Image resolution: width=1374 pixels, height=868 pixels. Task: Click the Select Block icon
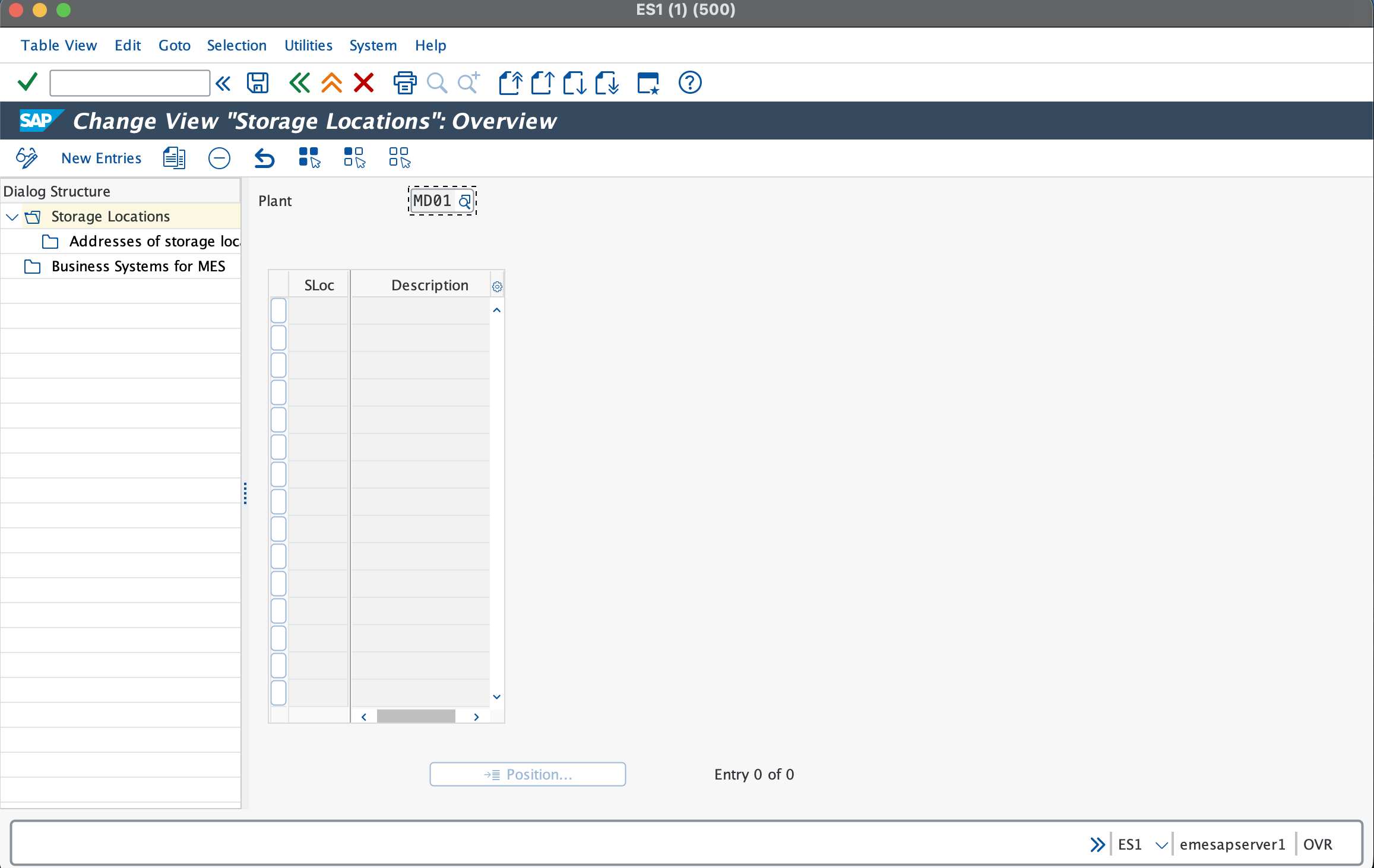pos(354,158)
